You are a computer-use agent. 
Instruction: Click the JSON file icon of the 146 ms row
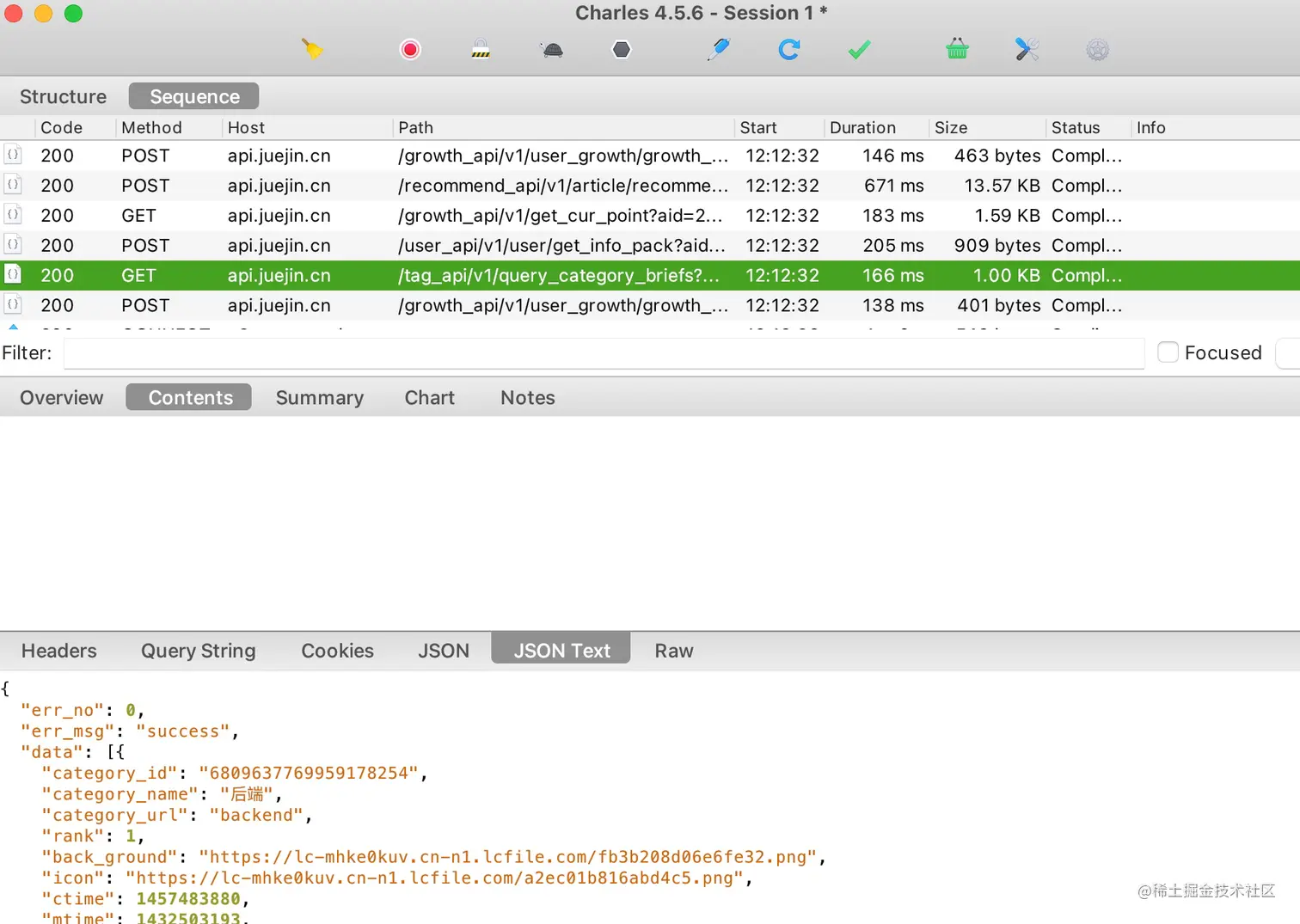pos(13,156)
